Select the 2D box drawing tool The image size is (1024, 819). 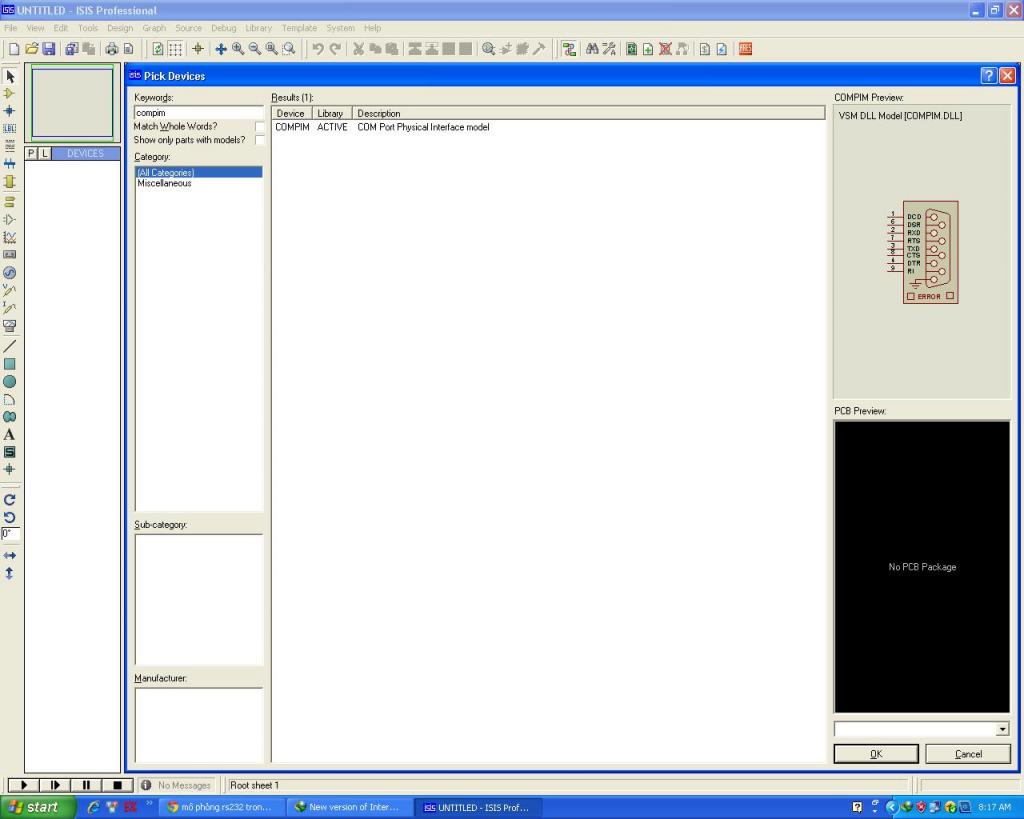pos(10,364)
